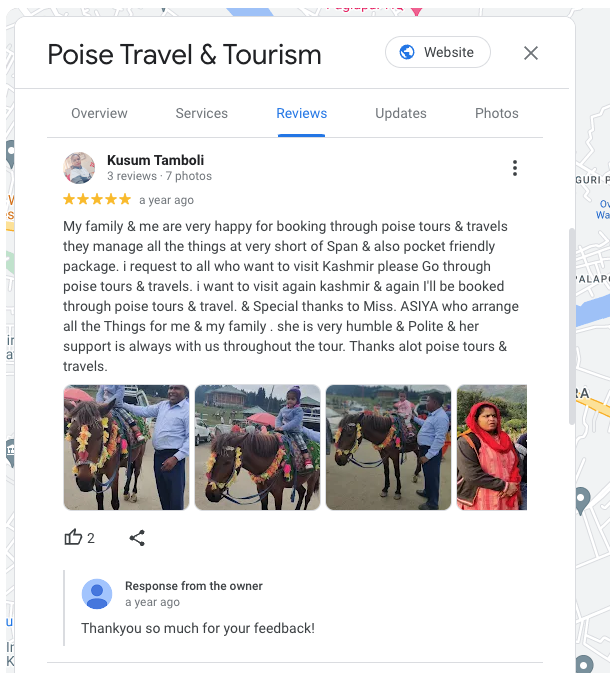Open the Photos tab
Screen dimensions: 610x673
(x=497, y=113)
